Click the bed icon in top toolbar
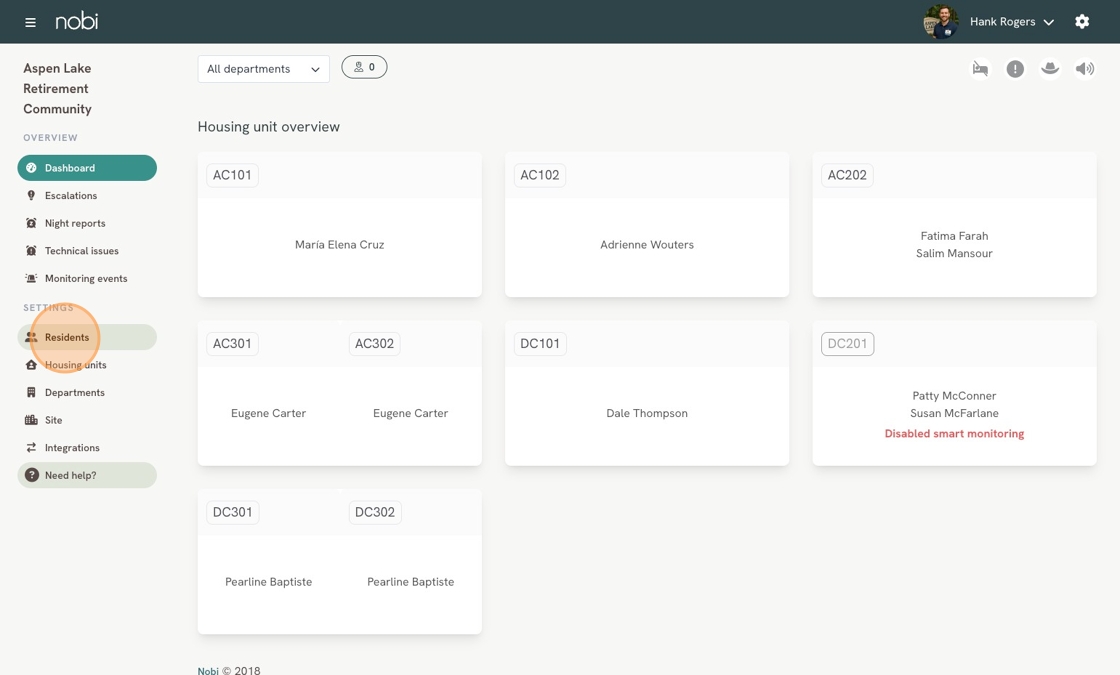Viewport: 1120px width, 675px height. tap(980, 69)
